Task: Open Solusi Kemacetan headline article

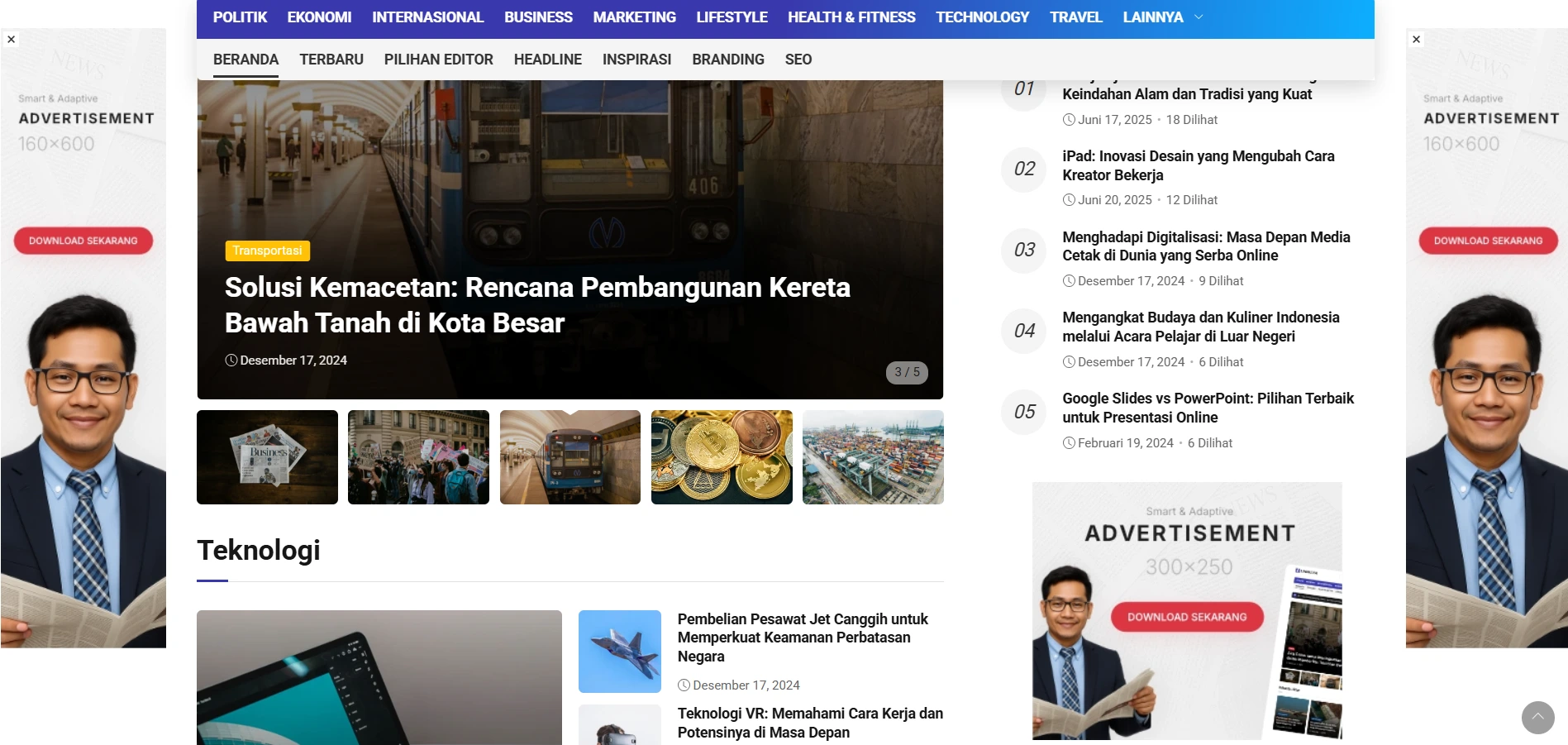Action: click(537, 305)
